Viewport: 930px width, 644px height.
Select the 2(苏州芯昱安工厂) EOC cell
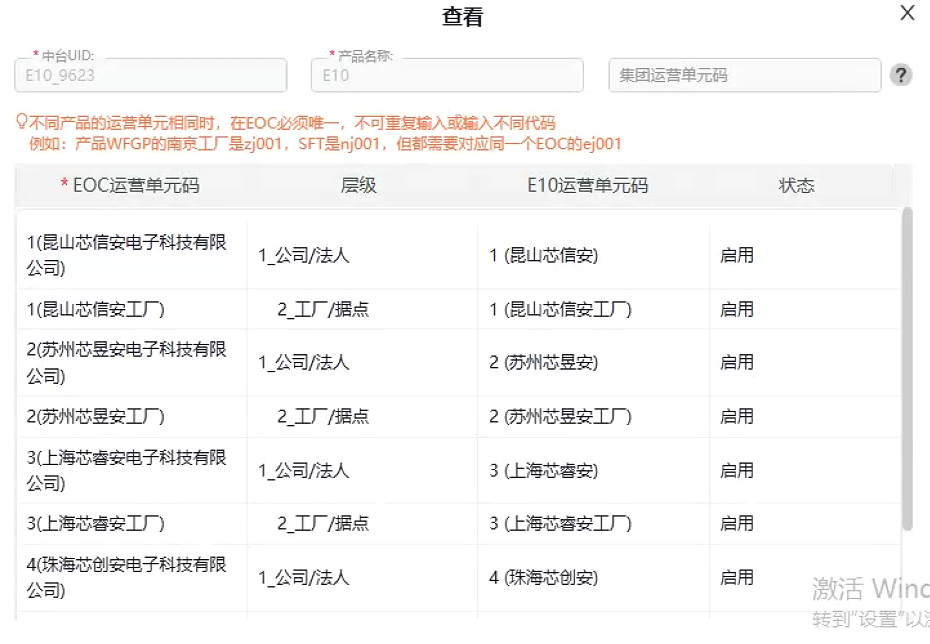point(96,417)
